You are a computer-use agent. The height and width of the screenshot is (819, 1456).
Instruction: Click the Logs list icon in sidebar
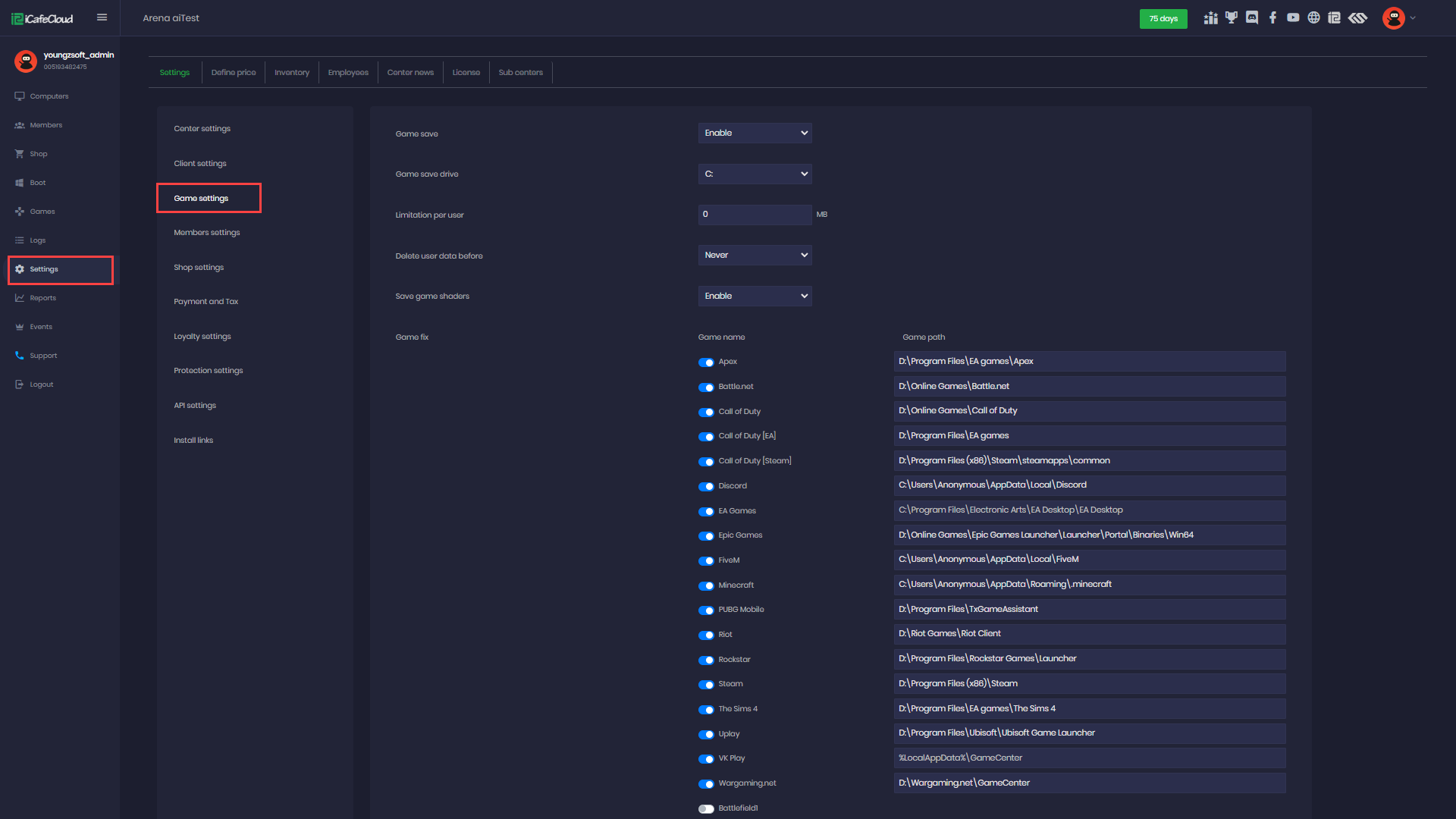coord(20,240)
